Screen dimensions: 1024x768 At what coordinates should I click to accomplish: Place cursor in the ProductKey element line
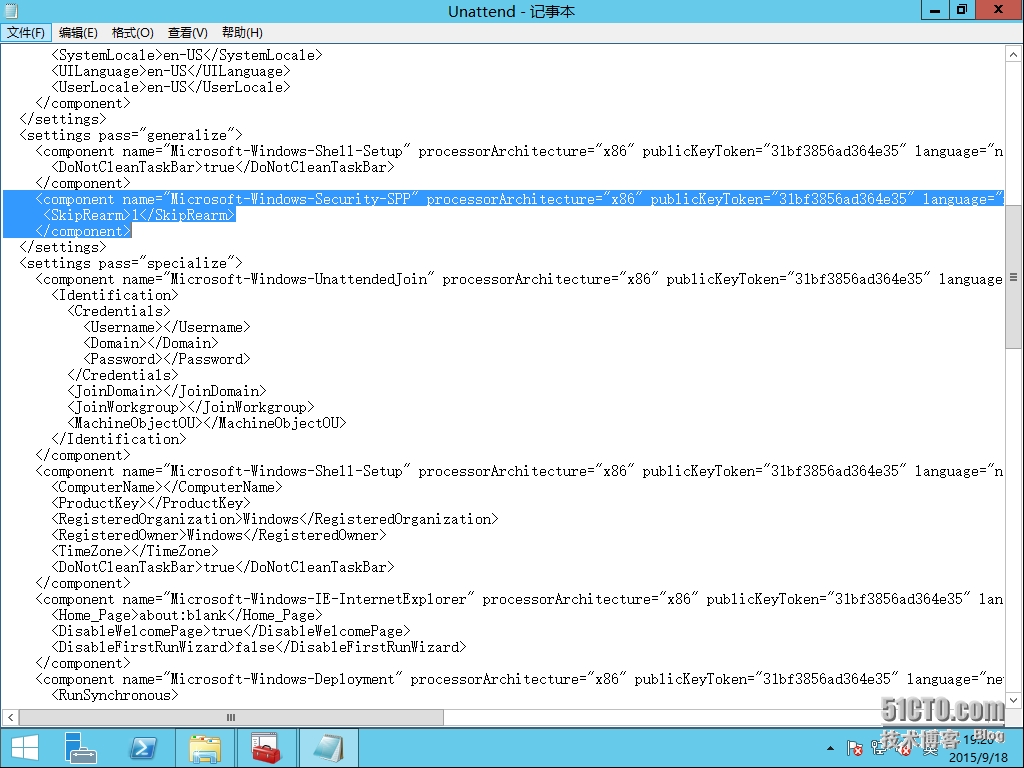click(x=151, y=503)
